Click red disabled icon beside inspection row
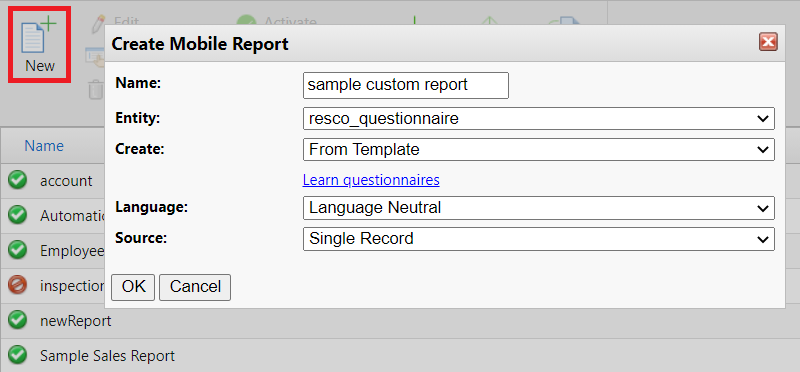This screenshot has width=800, height=372. pyautogui.click(x=17, y=285)
